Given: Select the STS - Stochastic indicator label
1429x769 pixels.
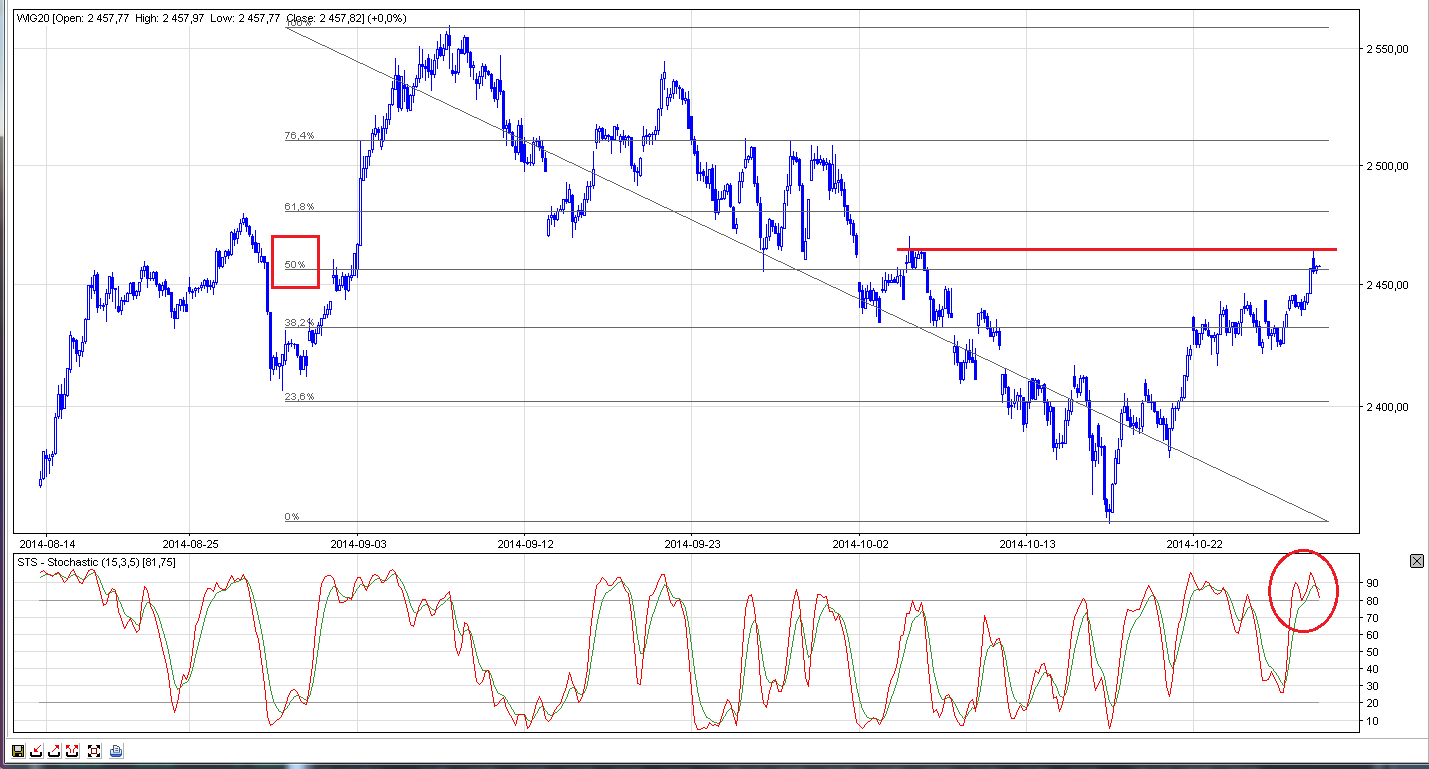Looking at the screenshot, I should point(96,562).
